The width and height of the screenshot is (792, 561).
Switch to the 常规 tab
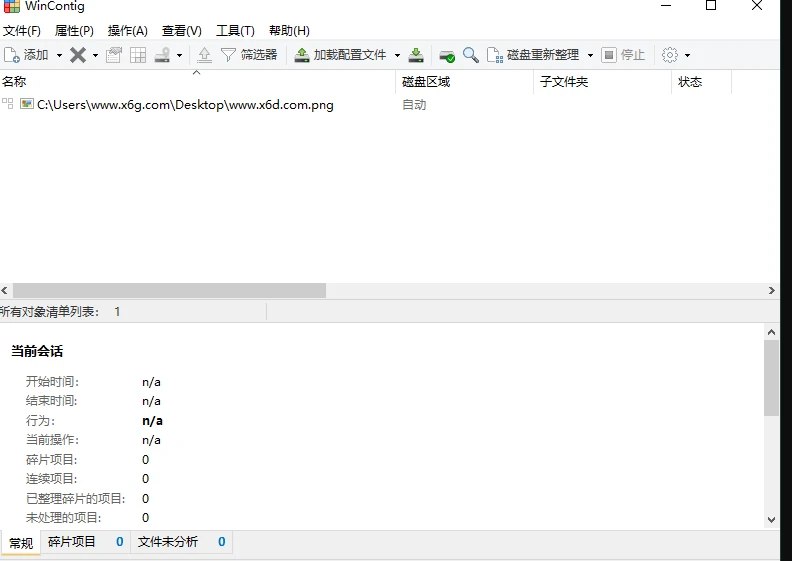tap(21, 543)
